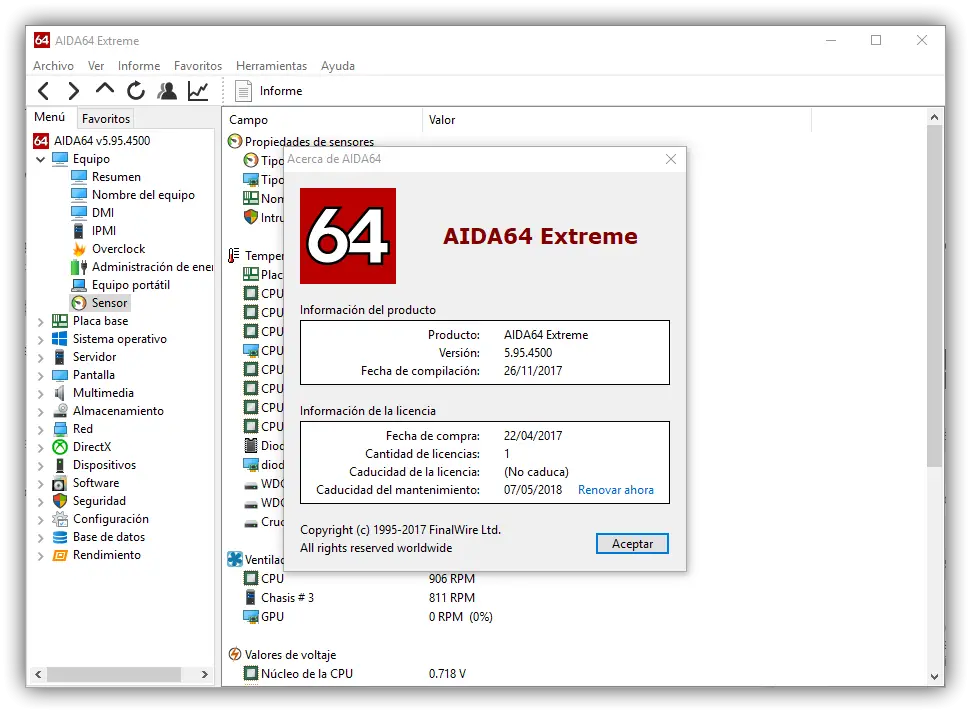Click the Configuración gear icon
971x713 pixels.
point(60,518)
